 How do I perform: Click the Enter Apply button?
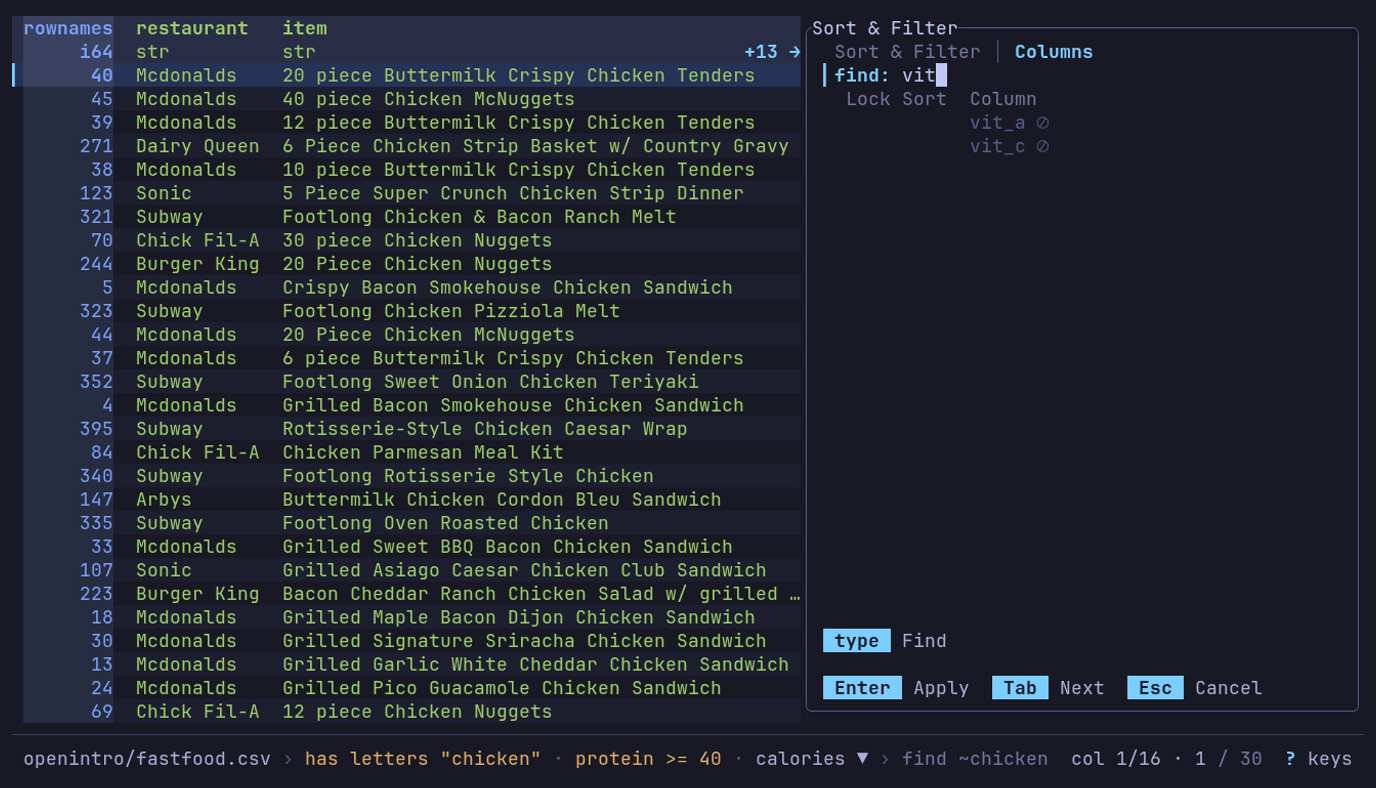click(x=896, y=688)
